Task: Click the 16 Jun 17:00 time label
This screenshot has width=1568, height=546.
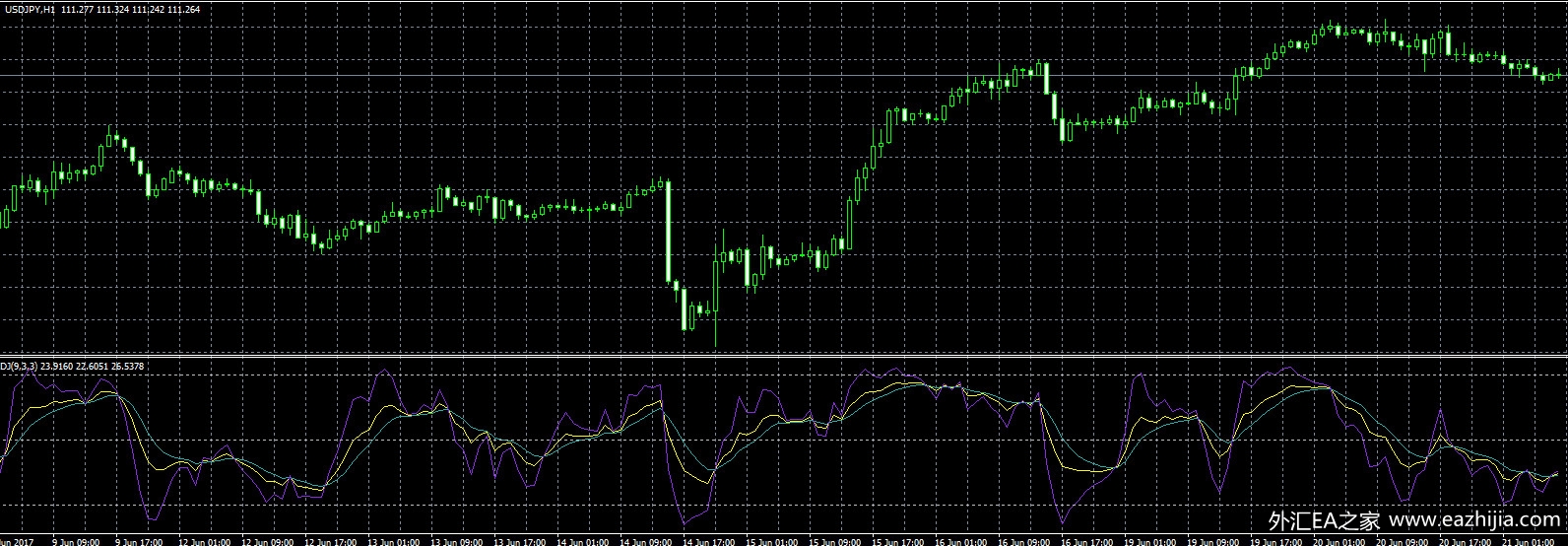Action: pos(1085,541)
